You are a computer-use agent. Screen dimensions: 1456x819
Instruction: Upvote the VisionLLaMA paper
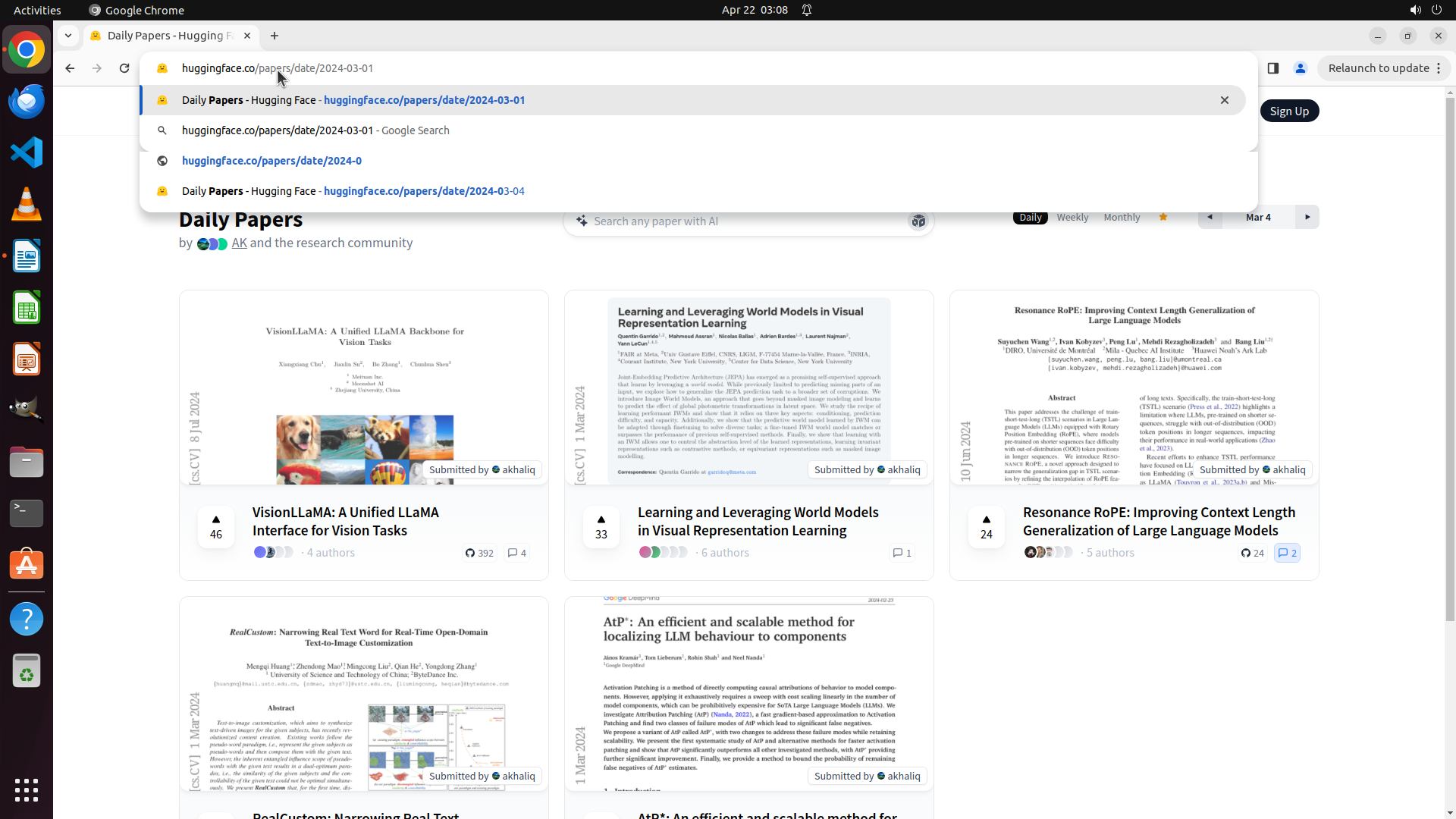click(216, 526)
